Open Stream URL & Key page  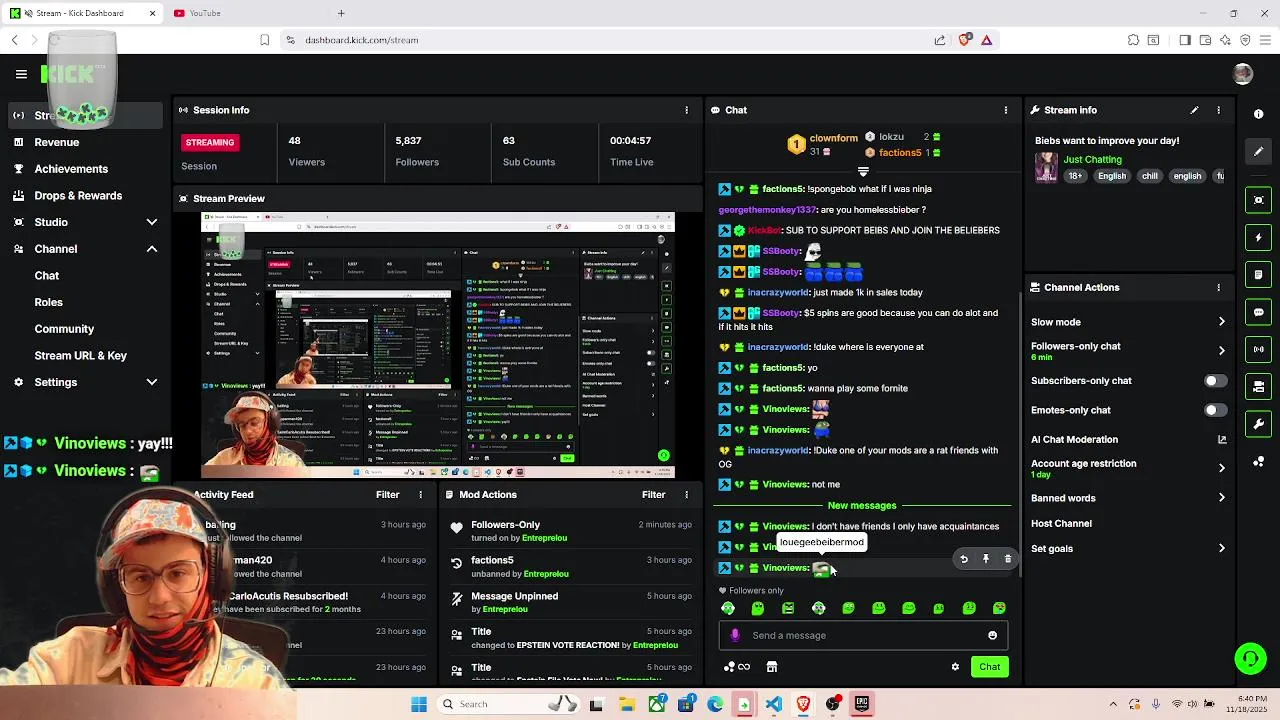(x=80, y=355)
